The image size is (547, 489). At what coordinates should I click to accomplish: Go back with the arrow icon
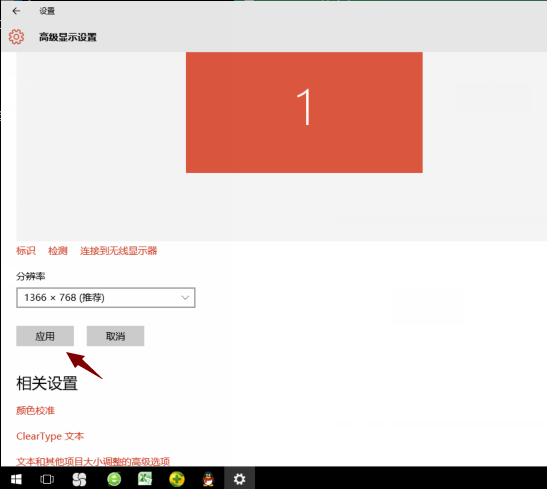coord(16,11)
